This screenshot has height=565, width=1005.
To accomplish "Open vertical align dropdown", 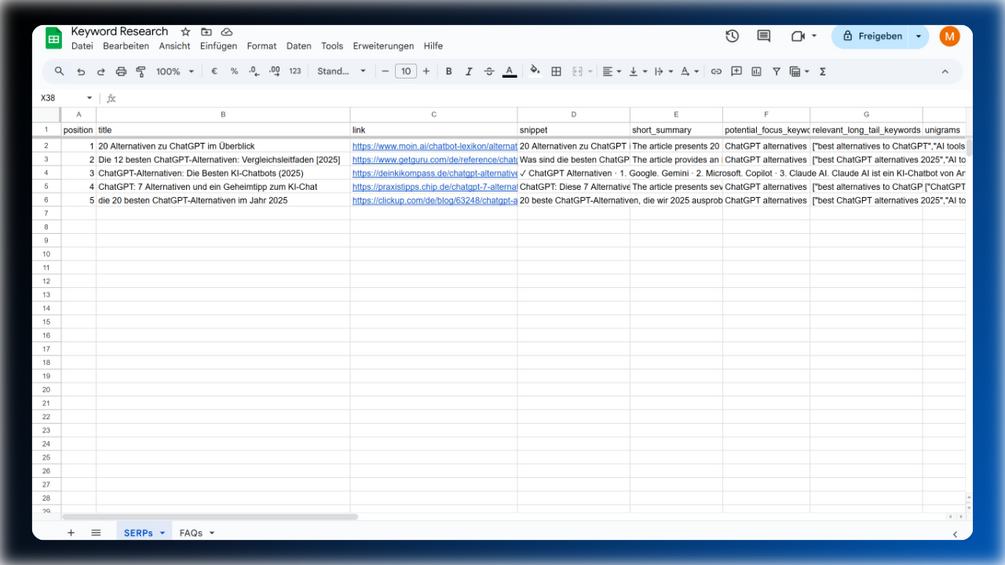I will click(x=638, y=72).
